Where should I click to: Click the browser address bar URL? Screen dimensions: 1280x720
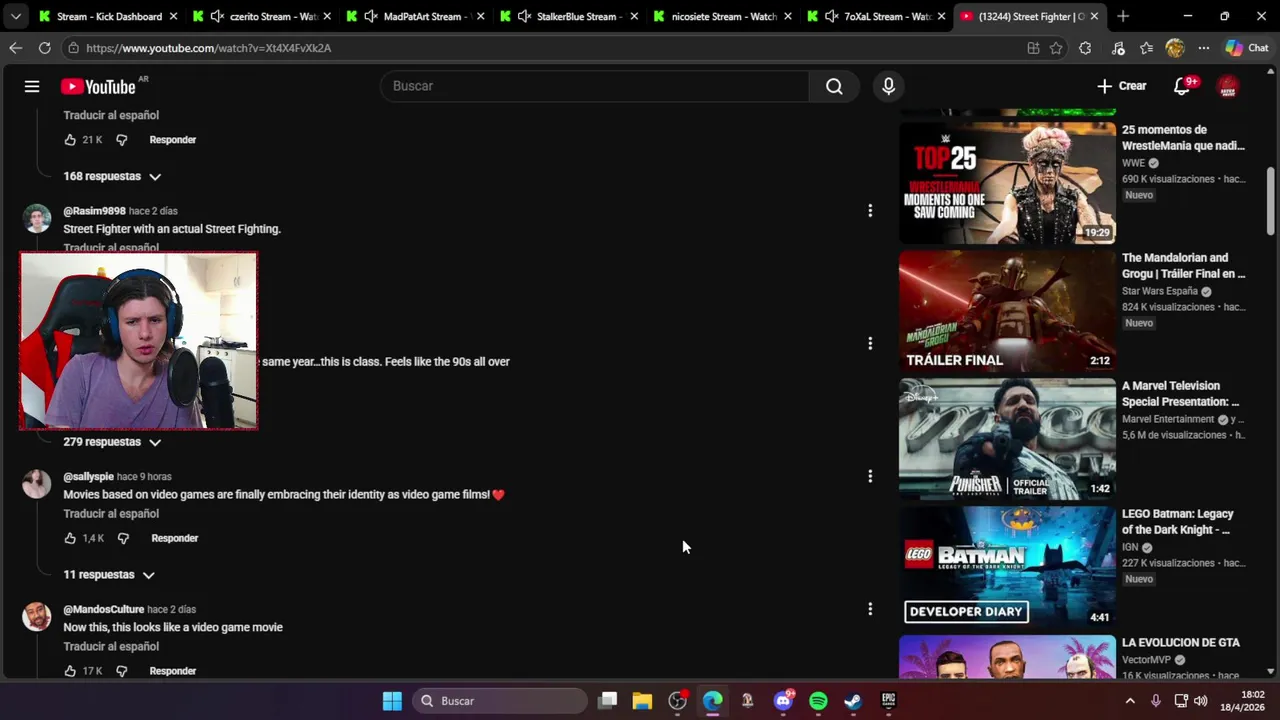(x=208, y=48)
